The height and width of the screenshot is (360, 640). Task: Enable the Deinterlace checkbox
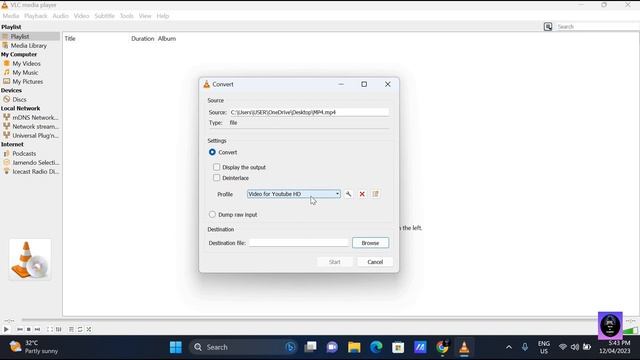pyautogui.click(x=217, y=178)
